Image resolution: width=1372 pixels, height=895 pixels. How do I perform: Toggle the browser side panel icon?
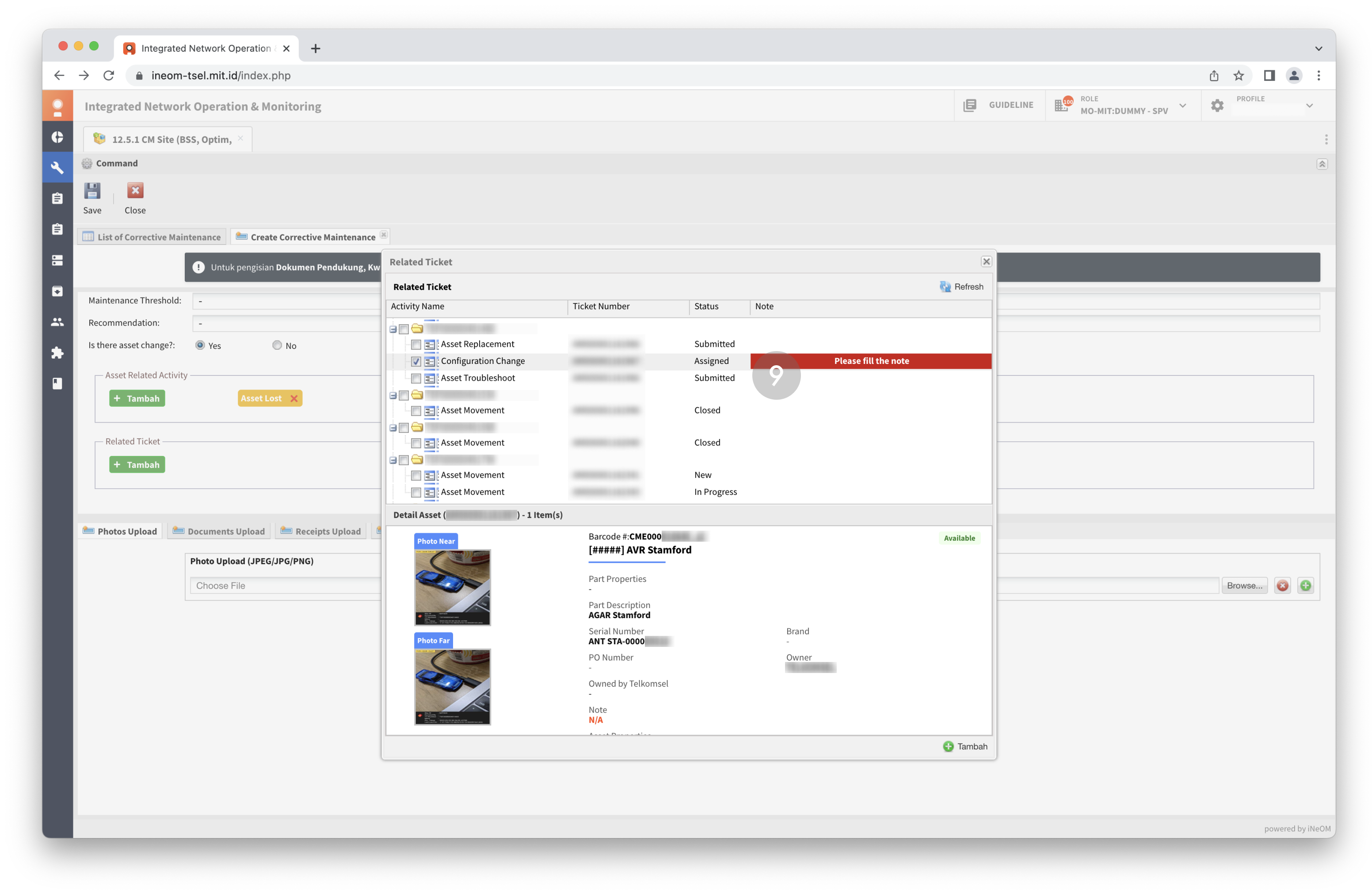(1269, 76)
